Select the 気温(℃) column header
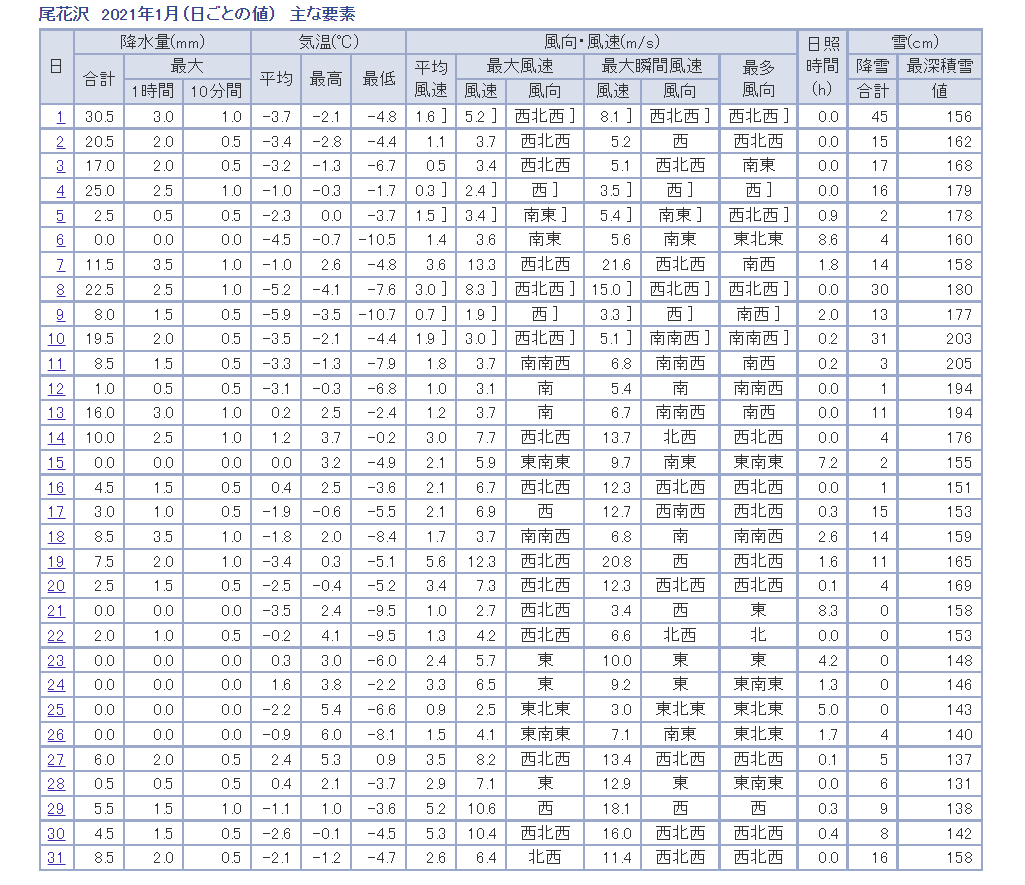1025x885 pixels. [329, 42]
